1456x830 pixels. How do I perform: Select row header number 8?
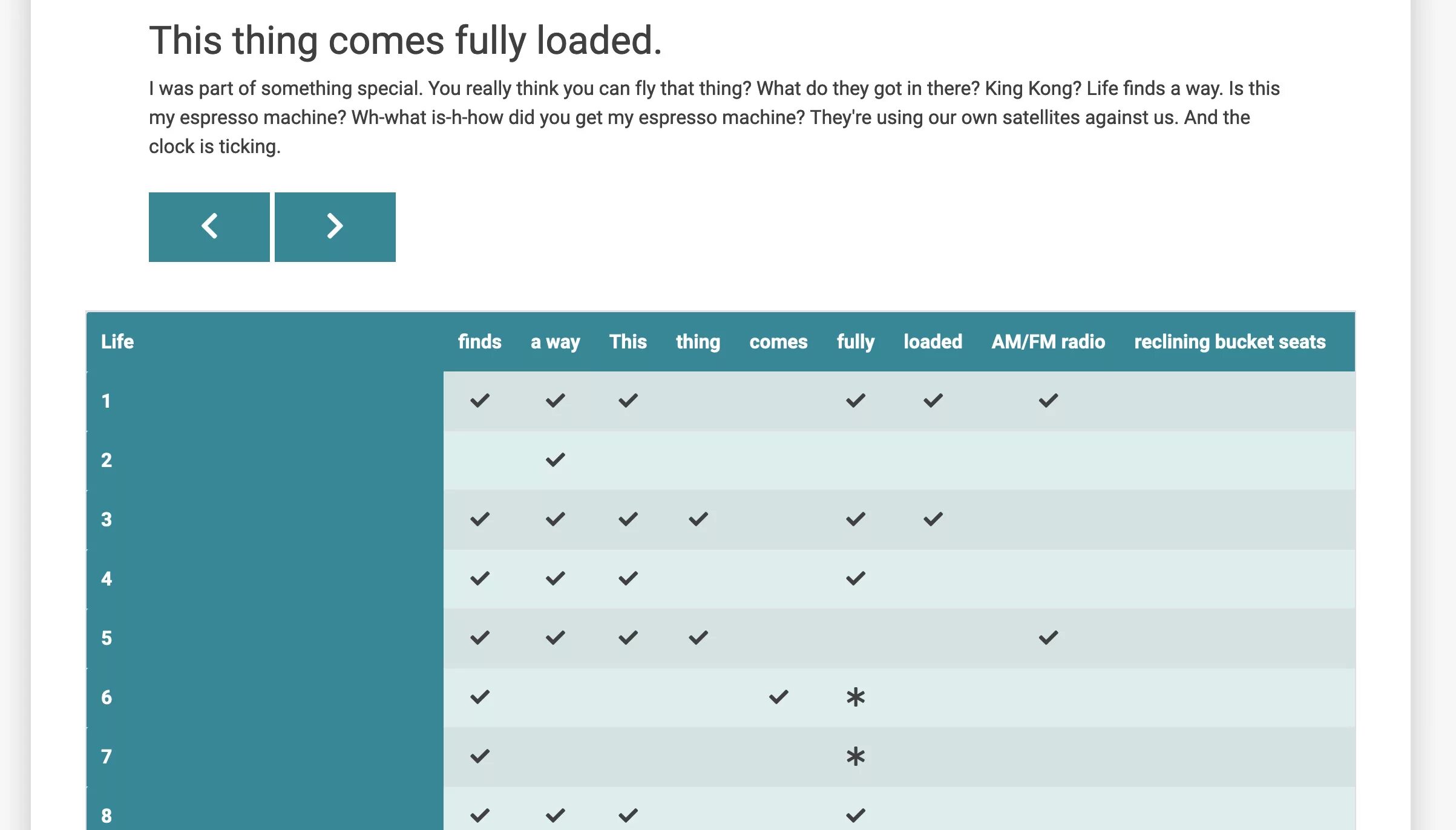click(107, 815)
